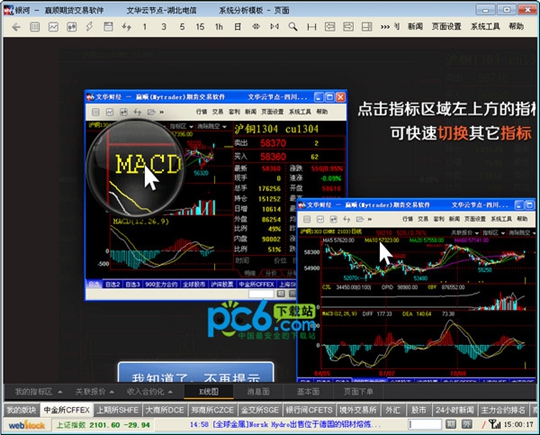Expand the 收入合约化 dropdown
Screen dimensions: 540x435
(x=149, y=392)
